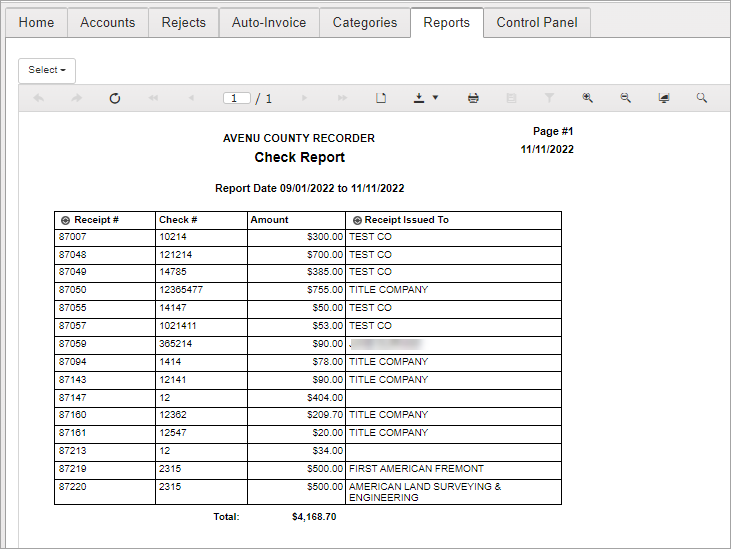The image size is (731, 549).
Task: Open the Export download dropdown
Action: (426, 98)
